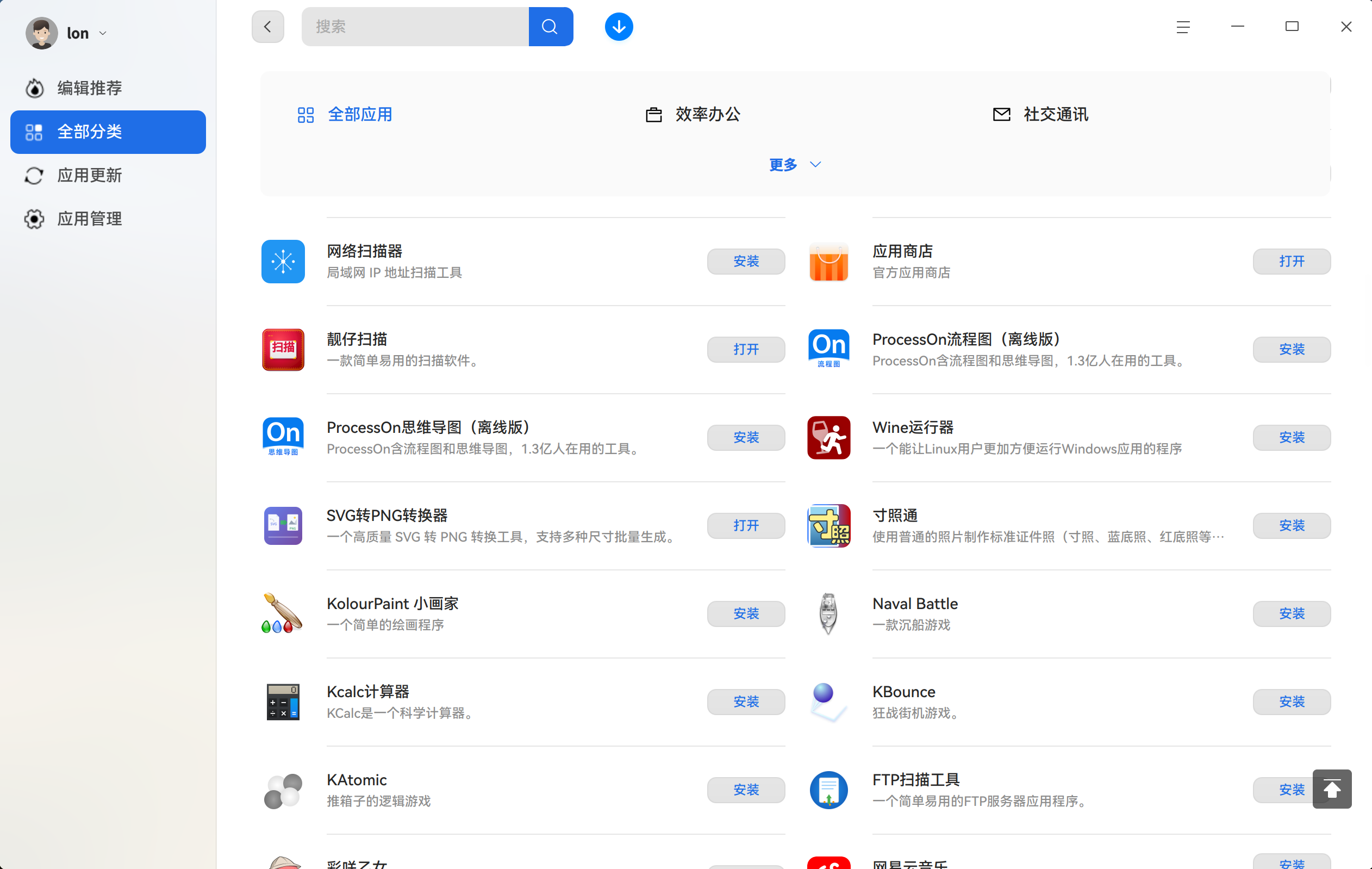This screenshot has height=869, width=1372.
Task: Select the Wine运行器 app icon
Action: click(828, 437)
